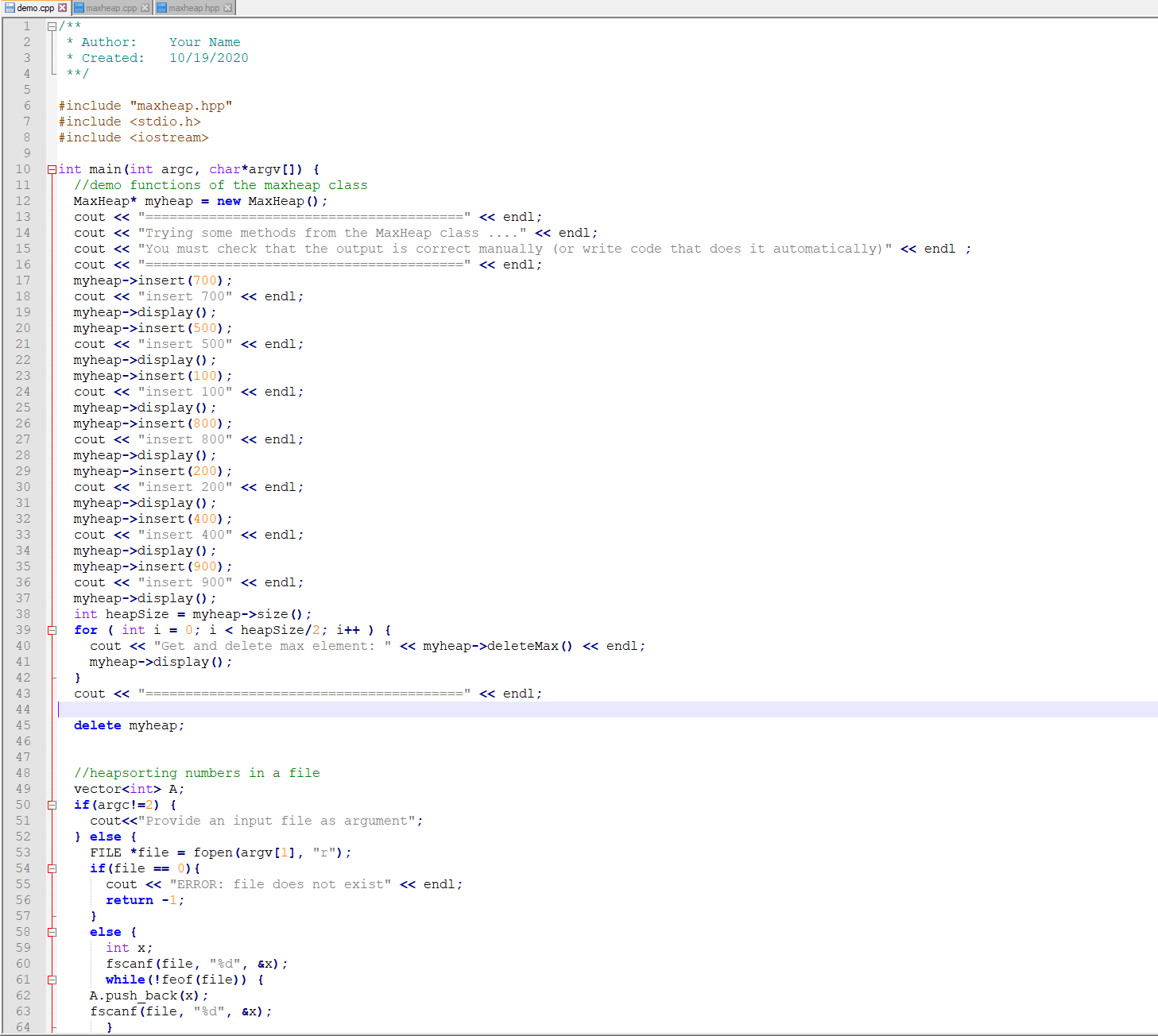1158x1036 pixels.
Task: Switch to the maxheap.cpp tab
Action: pyautogui.click(x=111, y=8)
